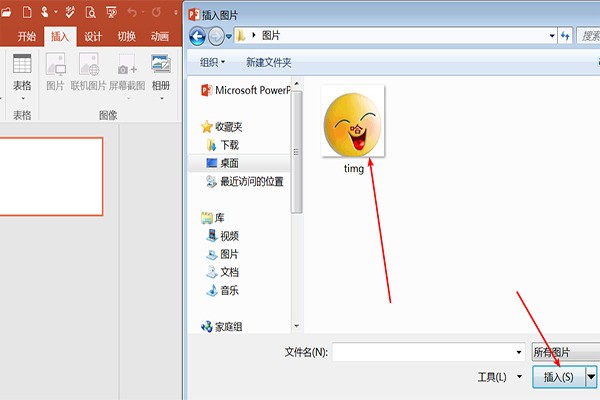
Task: Open the arrow next to 插入(S) button
Action: pos(591,377)
